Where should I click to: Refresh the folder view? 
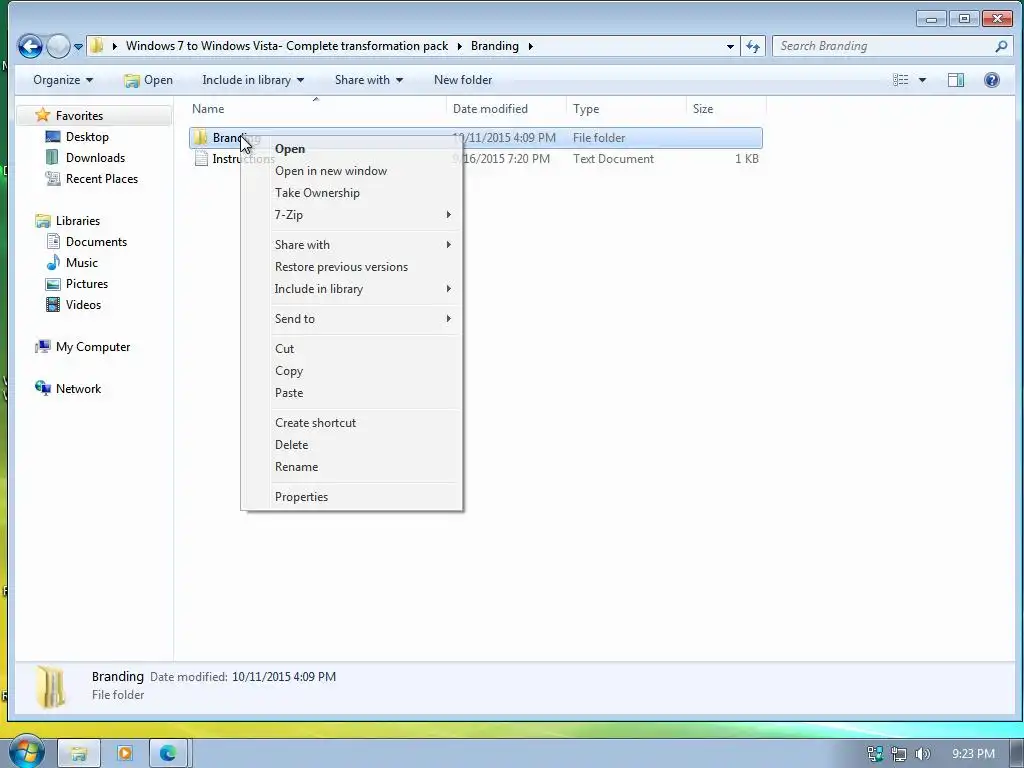[x=753, y=46]
